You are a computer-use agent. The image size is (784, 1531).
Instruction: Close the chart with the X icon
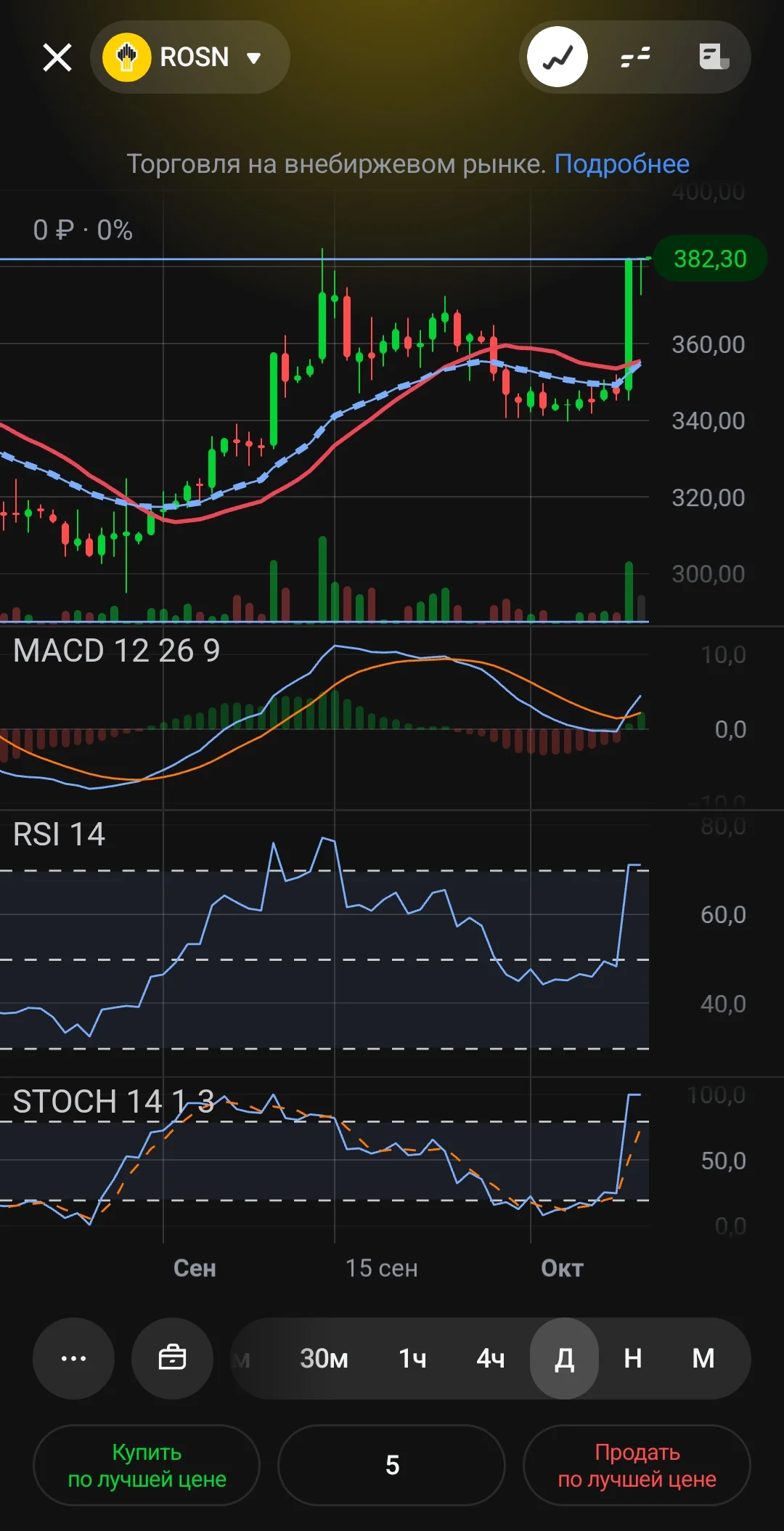[x=57, y=57]
